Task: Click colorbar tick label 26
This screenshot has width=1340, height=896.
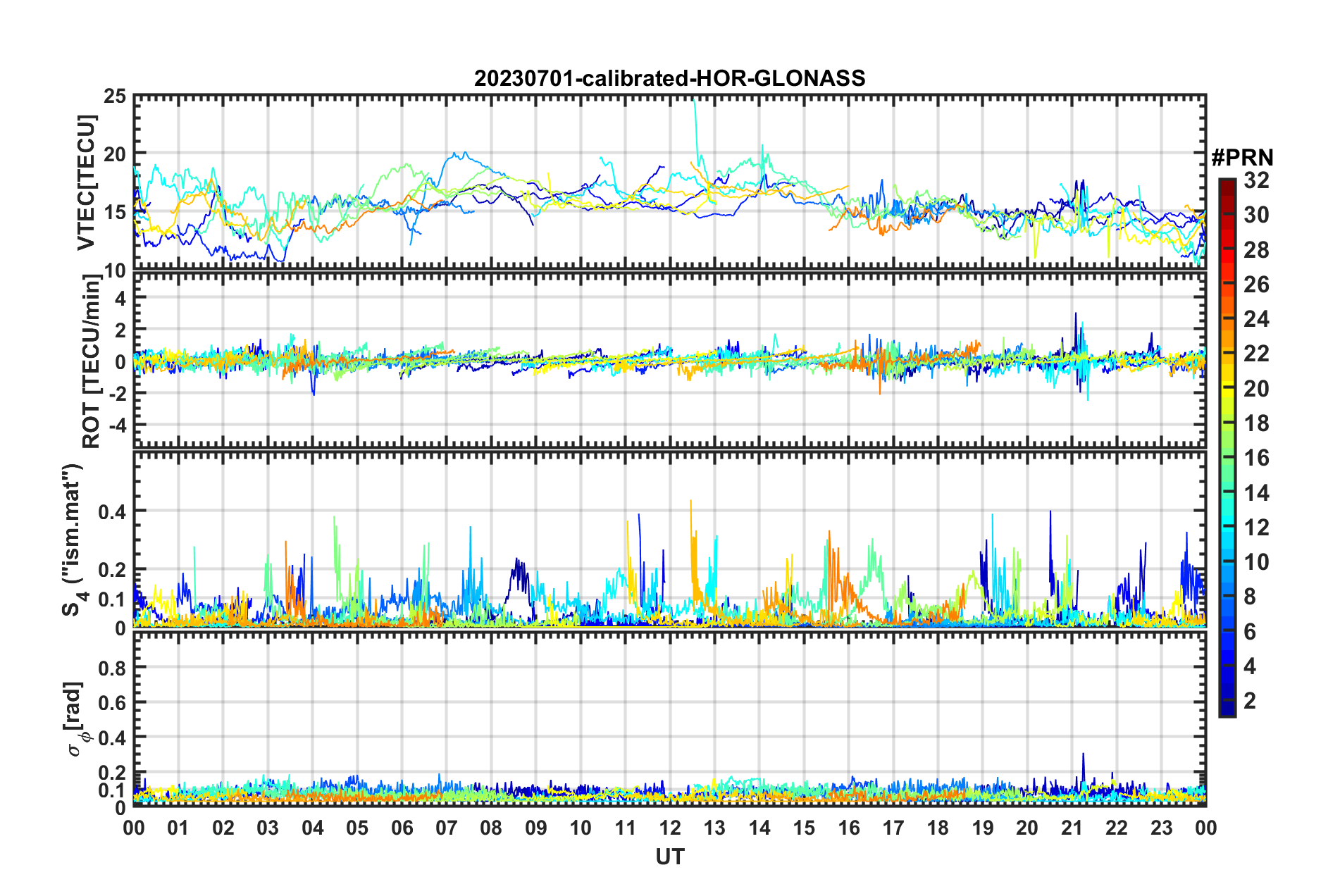Action: 1256,285
